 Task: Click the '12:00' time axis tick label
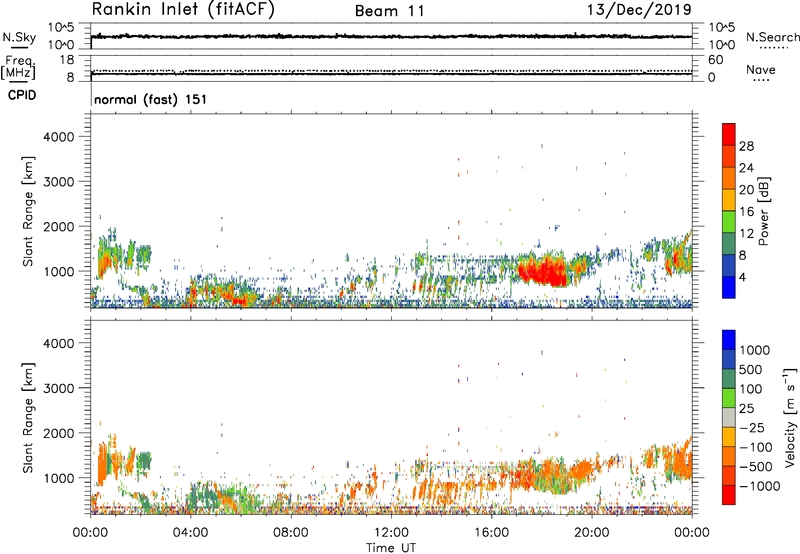click(391, 533)
